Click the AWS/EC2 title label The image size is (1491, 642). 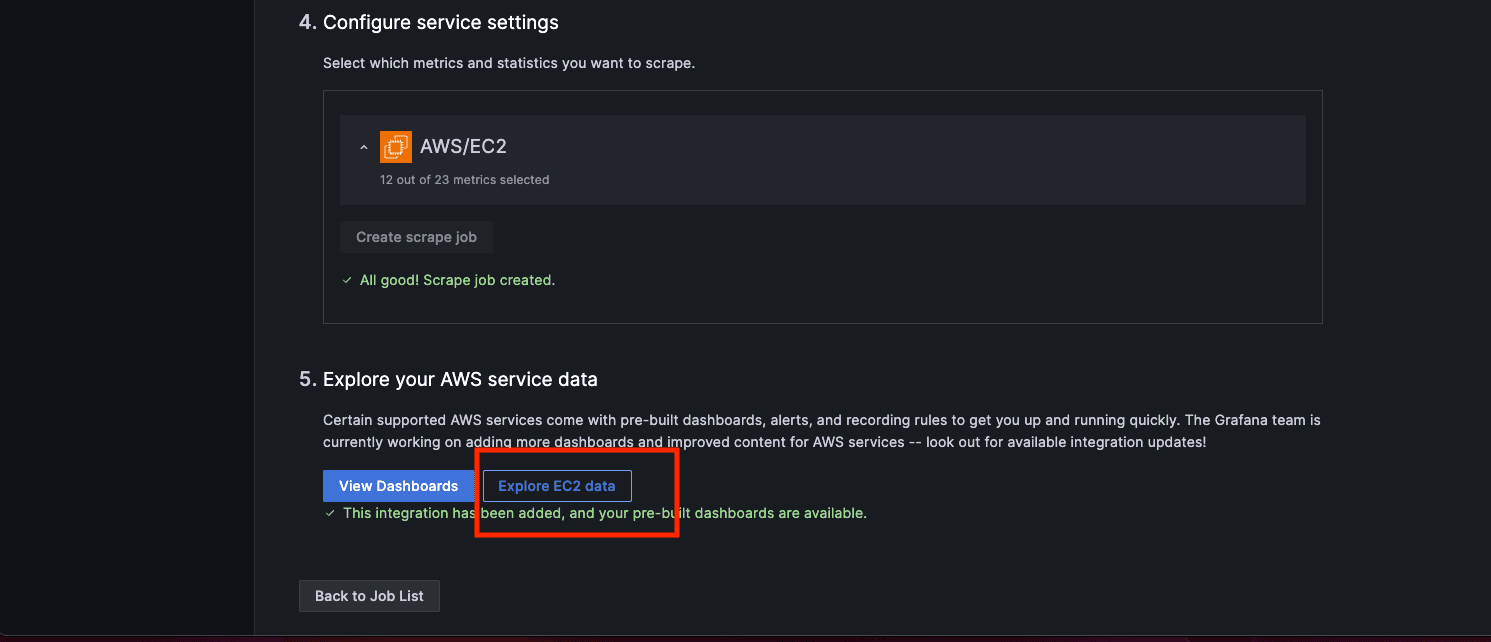pos(464,146)
